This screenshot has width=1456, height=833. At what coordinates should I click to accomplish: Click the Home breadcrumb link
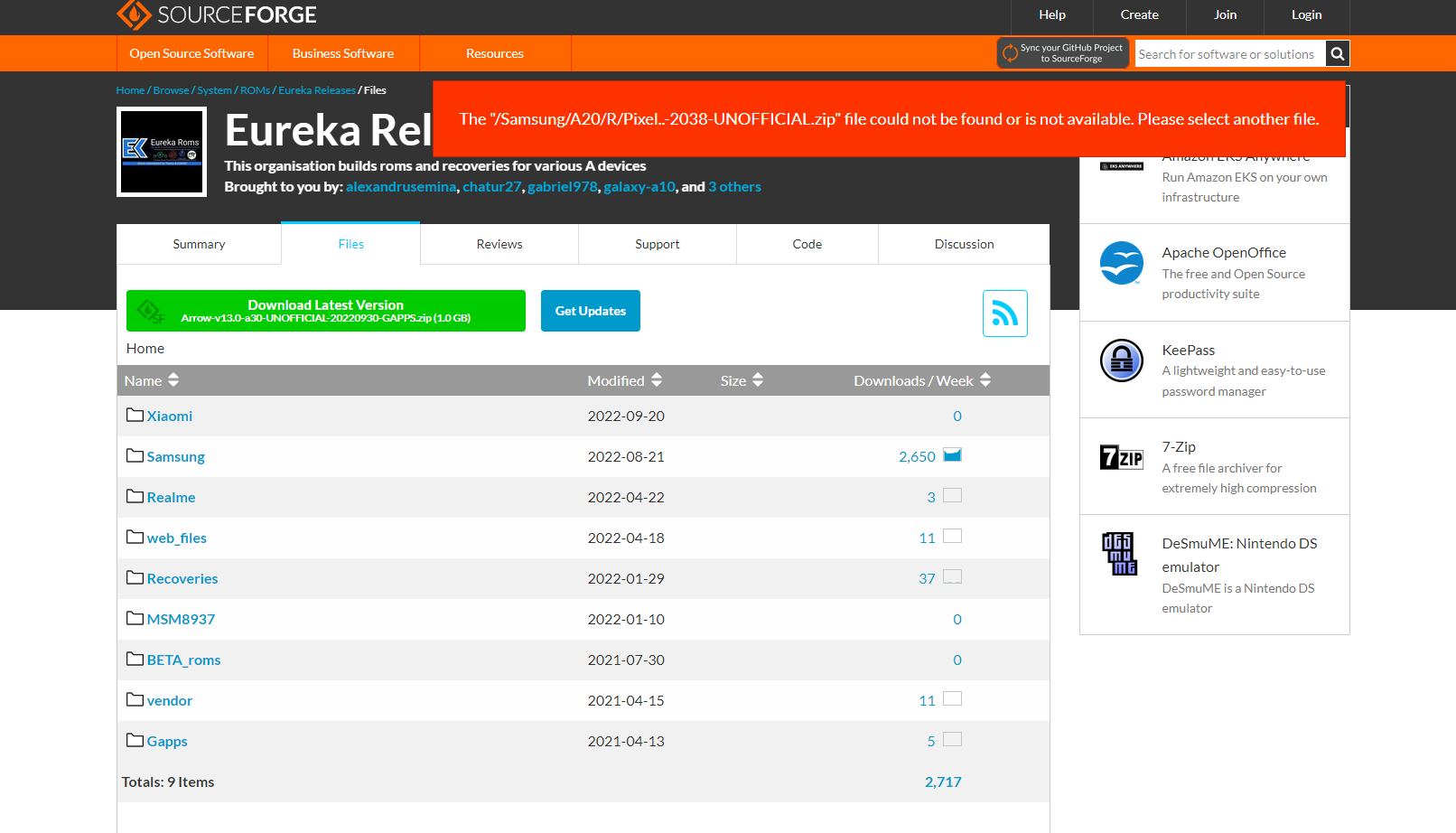point(130,90)
